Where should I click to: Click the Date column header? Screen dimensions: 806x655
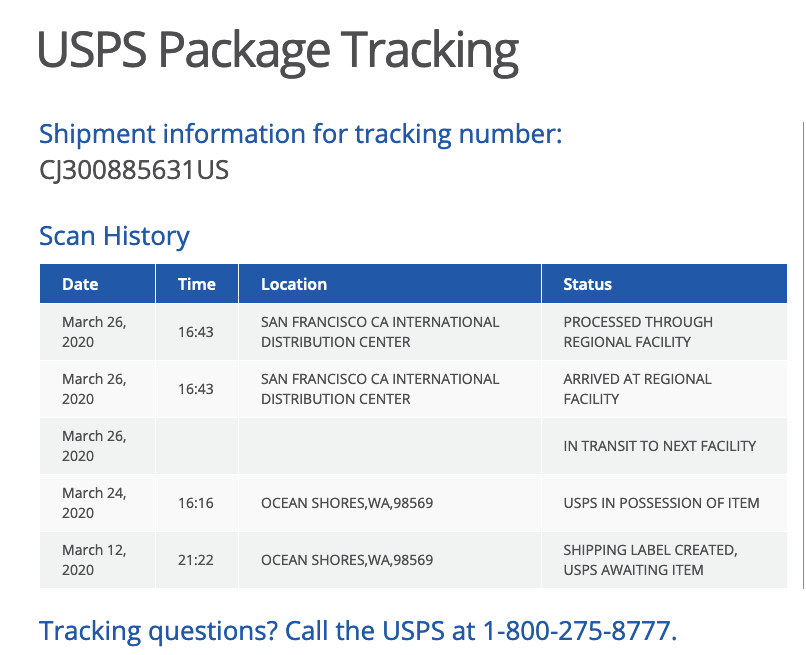[97, 284]
